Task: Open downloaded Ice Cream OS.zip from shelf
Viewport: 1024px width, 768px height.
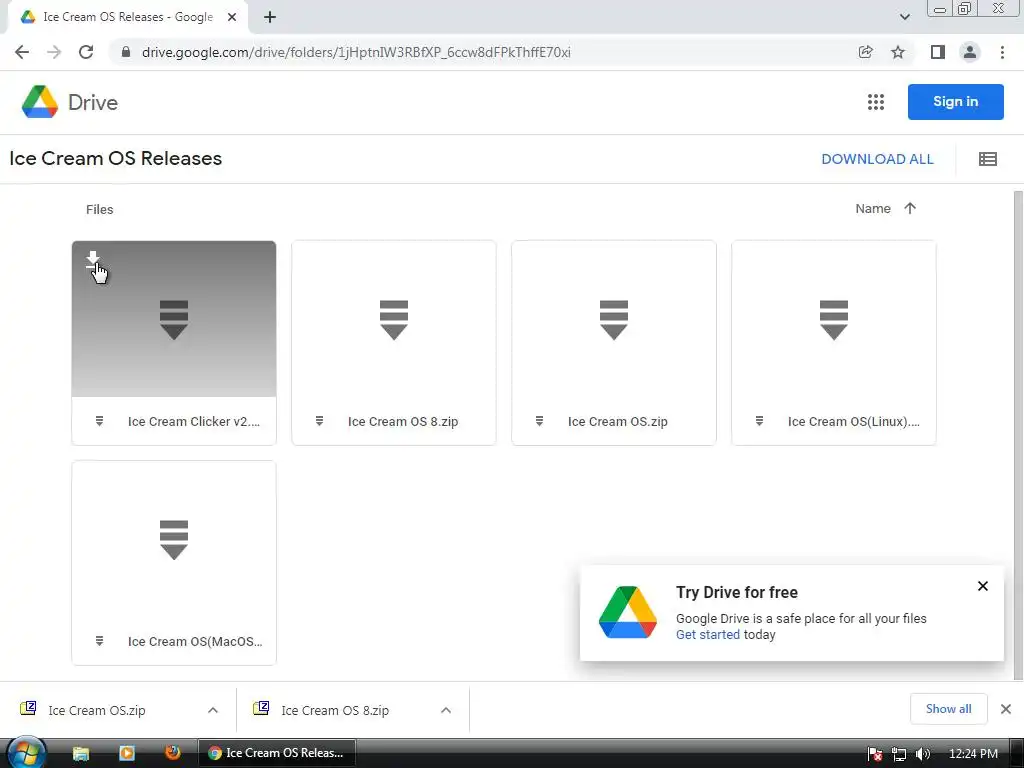Action: pyautogui.click(x=97, y=711)
